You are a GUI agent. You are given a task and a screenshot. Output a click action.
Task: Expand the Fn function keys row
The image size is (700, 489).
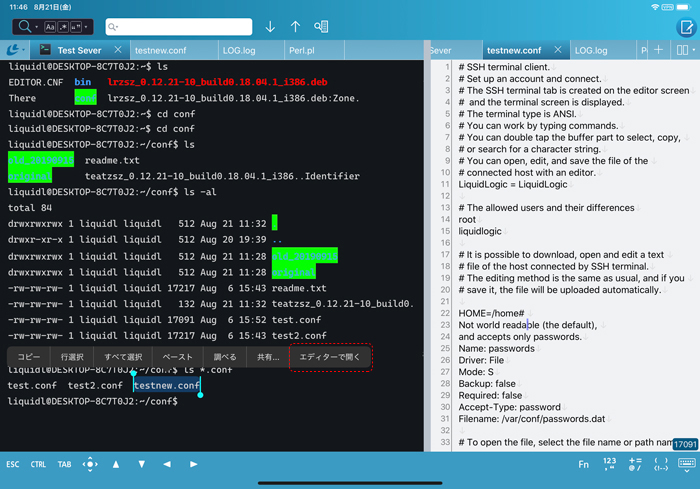(583, 464)
